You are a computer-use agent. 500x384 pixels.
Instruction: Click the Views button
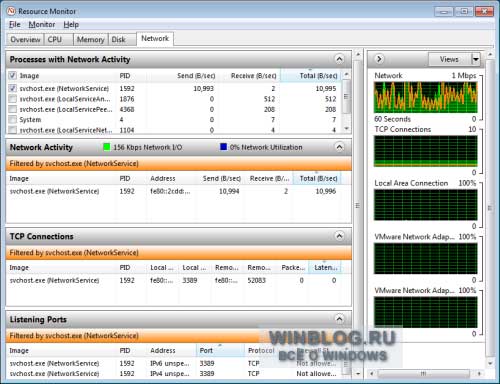point(449,59)
